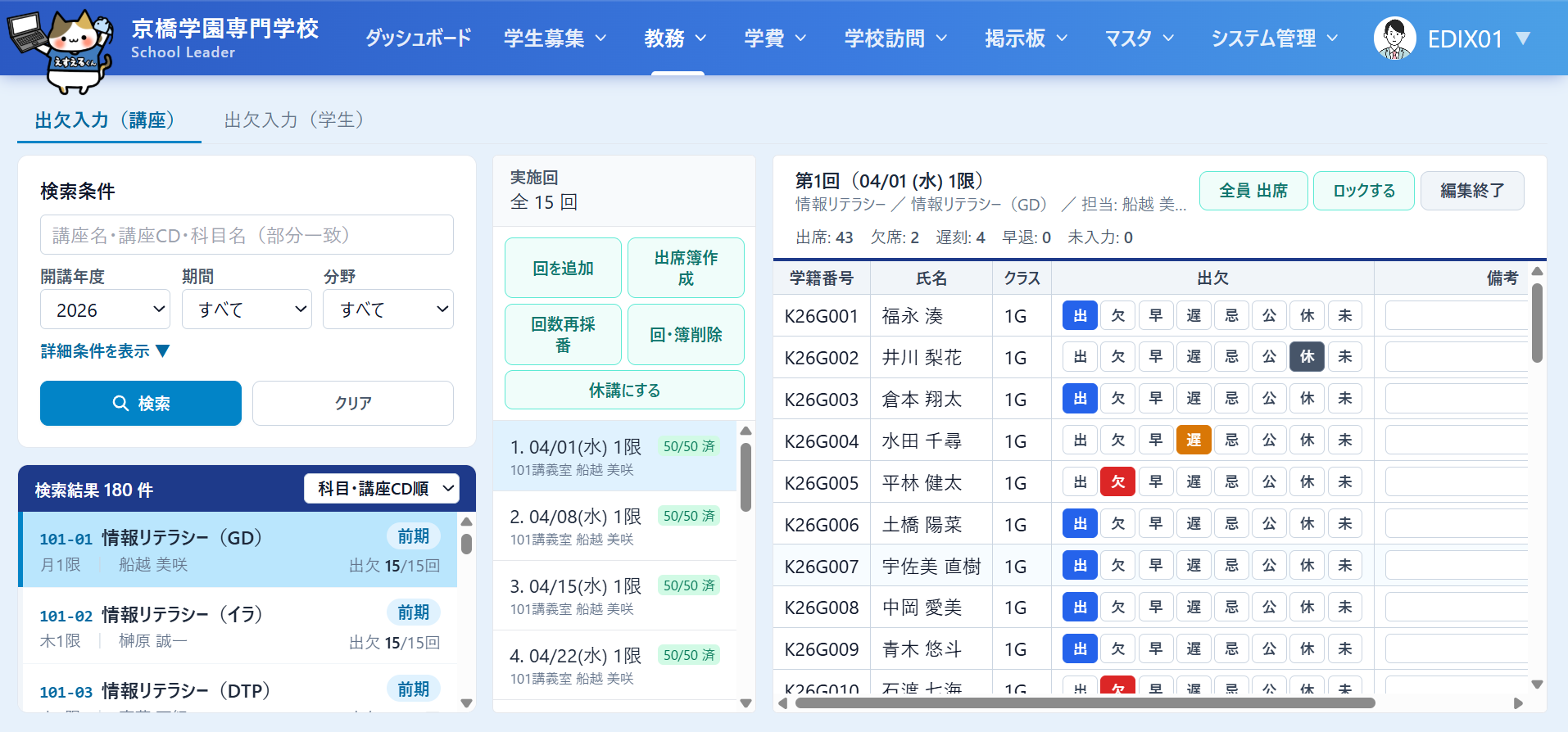
Task: Click the attendance scrollbar left arrow
Action: pos(783,703)
